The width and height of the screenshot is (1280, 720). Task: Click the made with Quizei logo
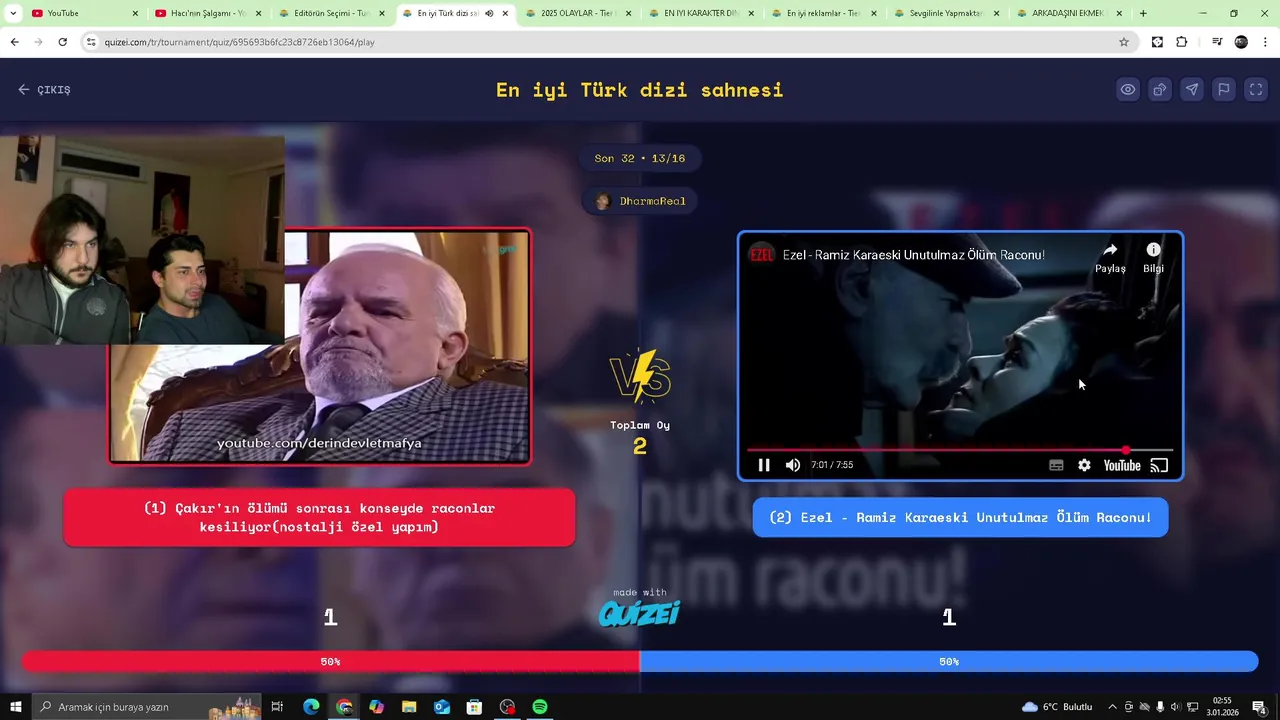(640, 608)
